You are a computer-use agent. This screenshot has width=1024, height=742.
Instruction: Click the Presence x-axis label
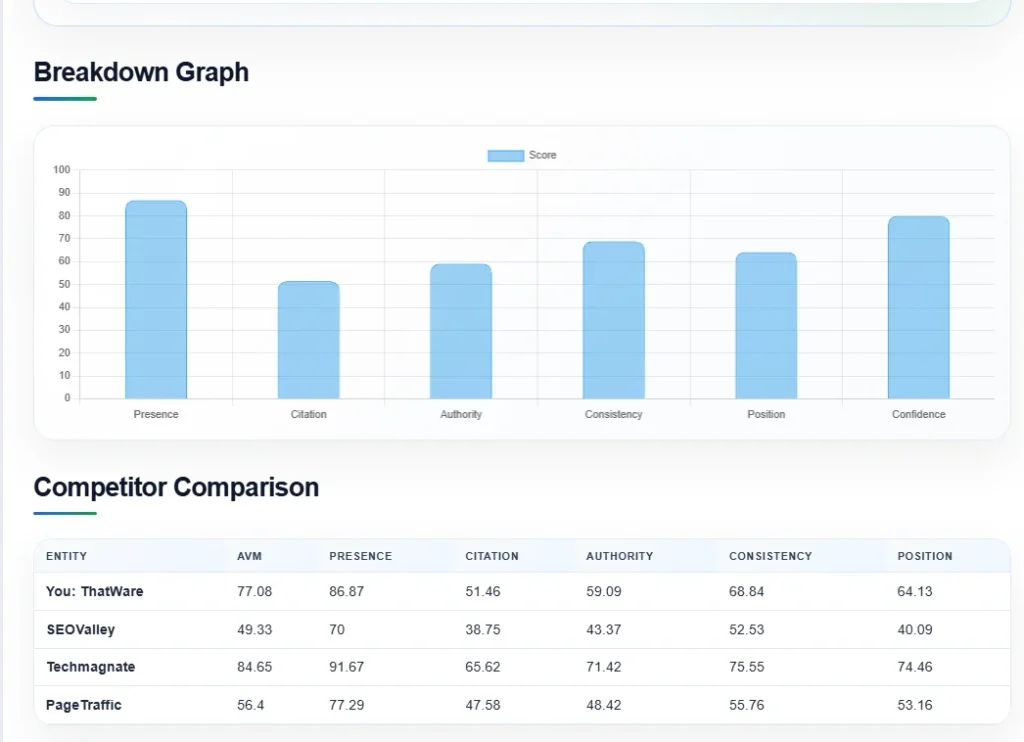click(x=156, y=414)
